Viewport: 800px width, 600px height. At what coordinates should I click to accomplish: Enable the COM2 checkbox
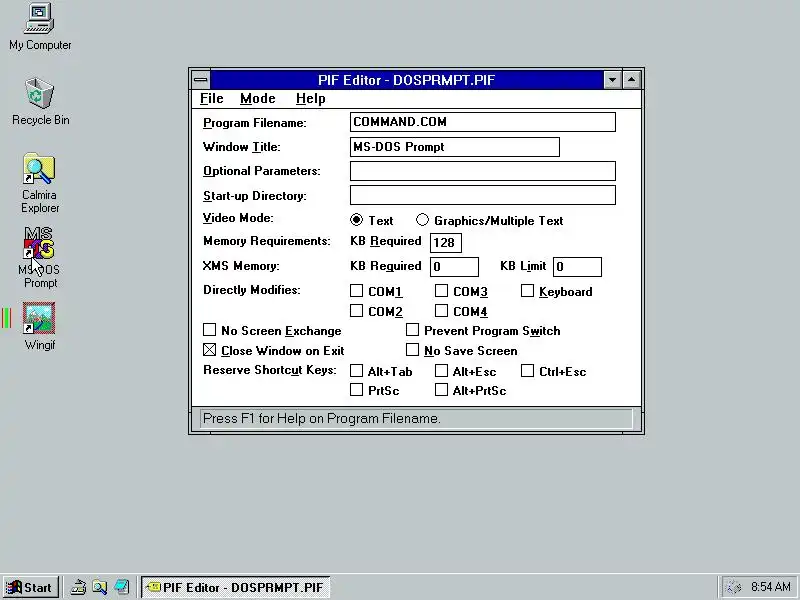coord(357,311)
